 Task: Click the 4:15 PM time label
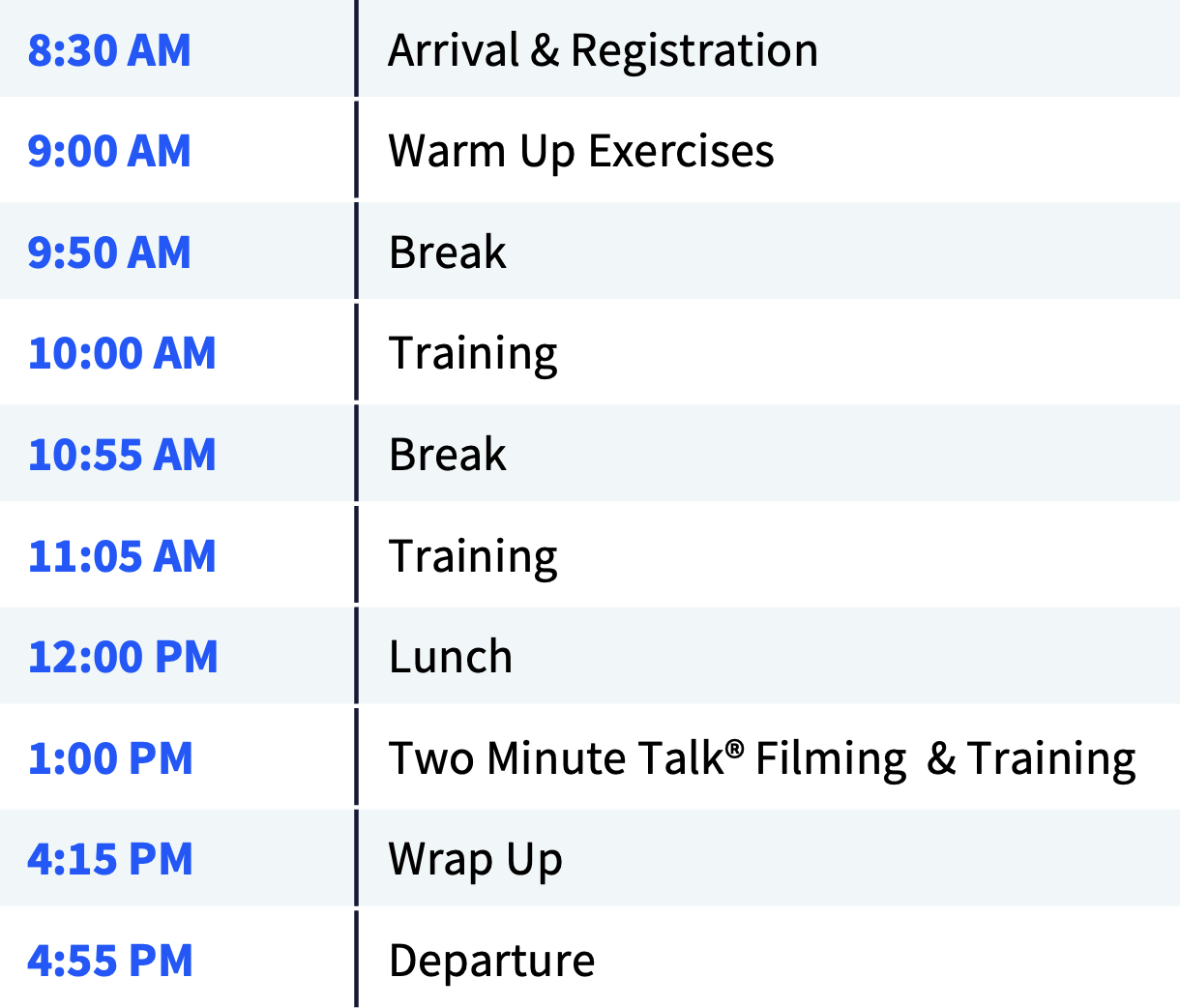click(110, 859)
